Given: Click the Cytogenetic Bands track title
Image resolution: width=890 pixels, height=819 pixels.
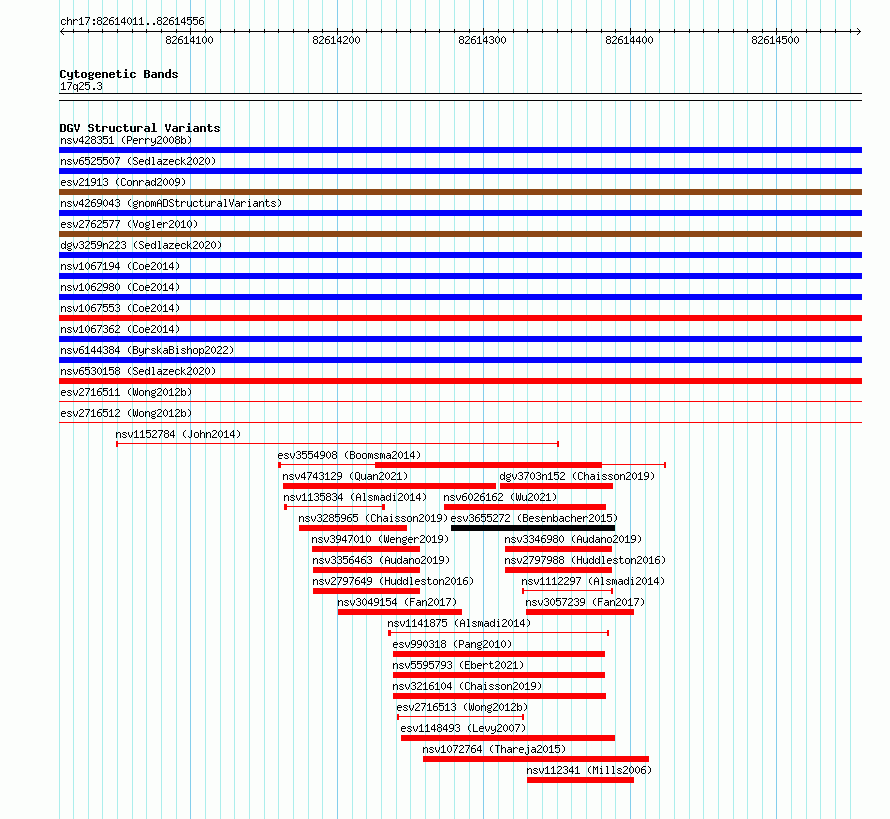Looking at the screenshot, I should pyautogui.click(x=119, y=74).
